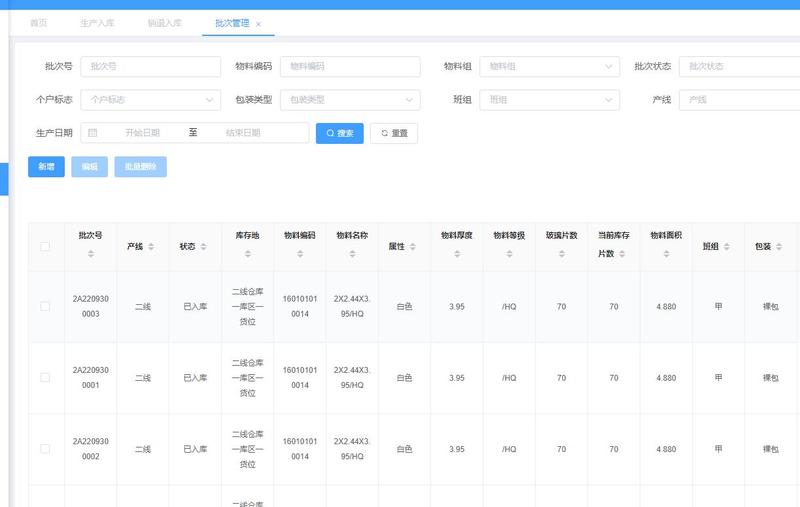Sort table by 班组 column header

(727, 246)
